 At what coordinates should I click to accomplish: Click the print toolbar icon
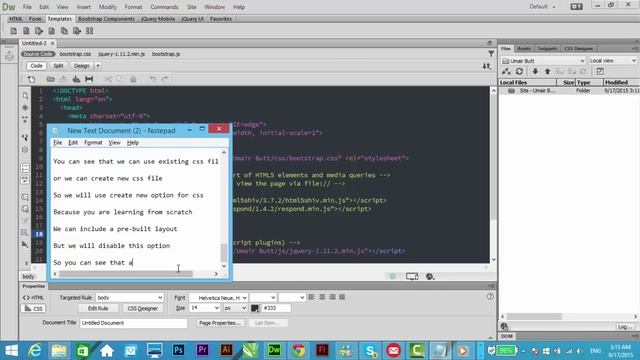89,79
